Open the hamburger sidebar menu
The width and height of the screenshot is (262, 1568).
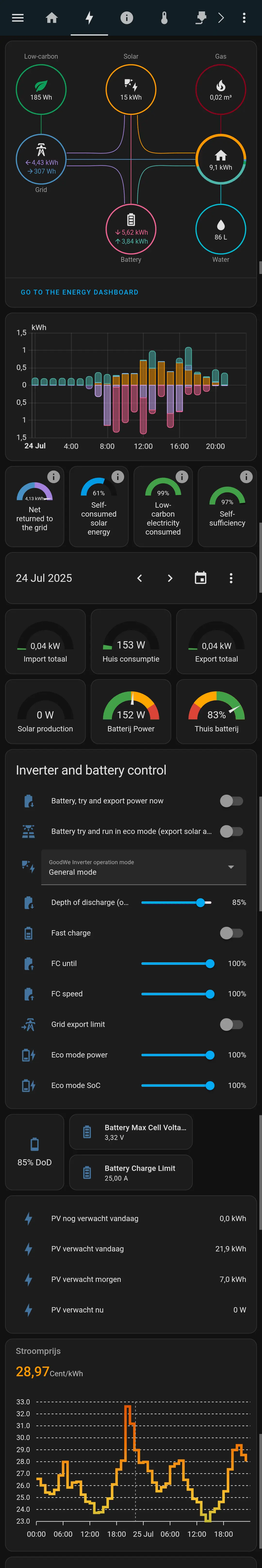coord(18,18)
